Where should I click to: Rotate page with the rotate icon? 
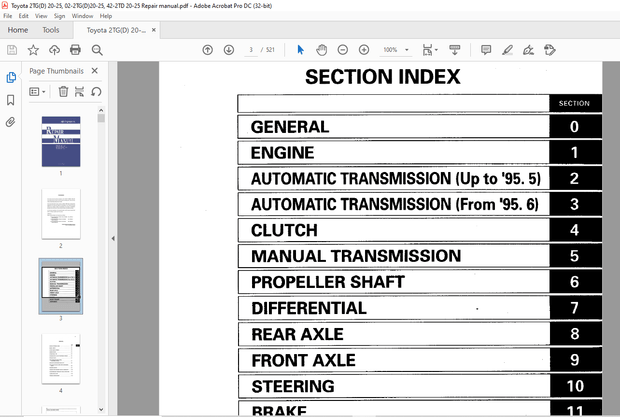pos(96,92)
